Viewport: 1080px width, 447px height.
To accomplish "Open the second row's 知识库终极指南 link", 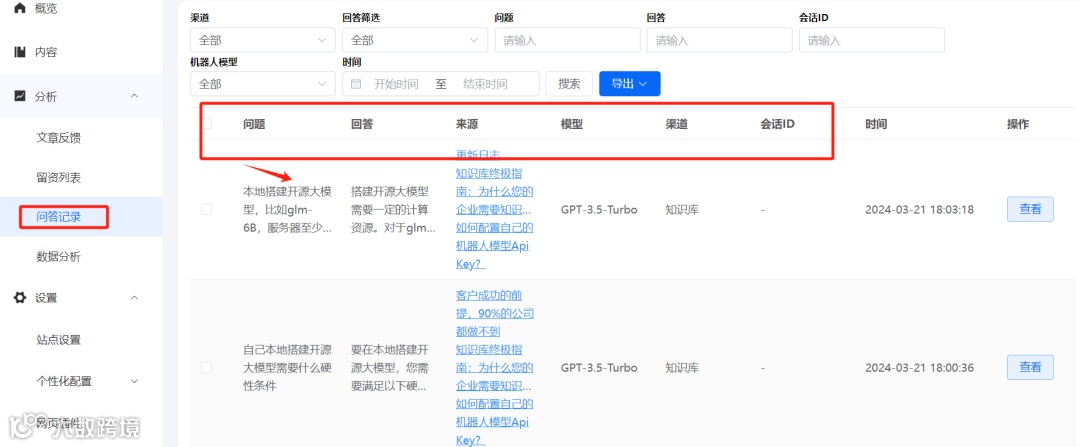I will pyautogui.click(x=495, y=367).
